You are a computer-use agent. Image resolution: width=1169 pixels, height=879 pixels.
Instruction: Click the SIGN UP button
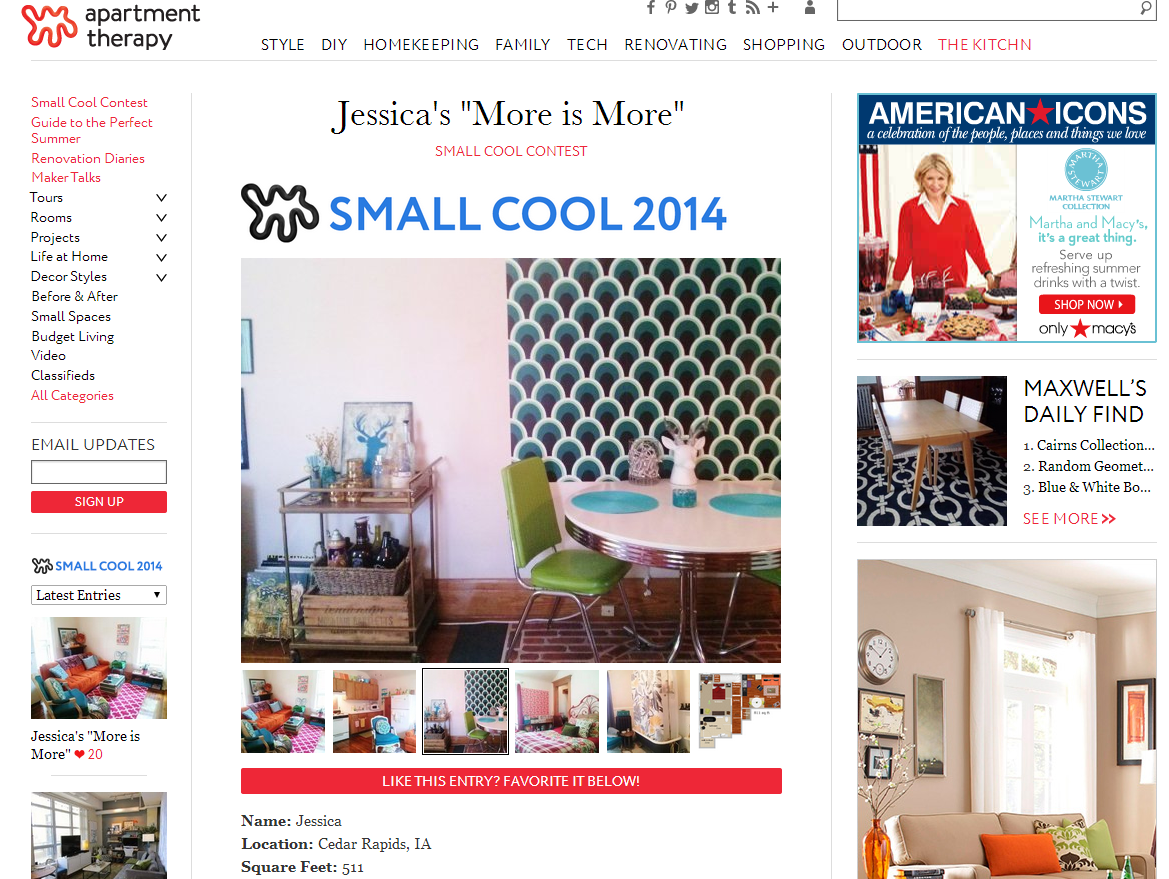(98, 502)
